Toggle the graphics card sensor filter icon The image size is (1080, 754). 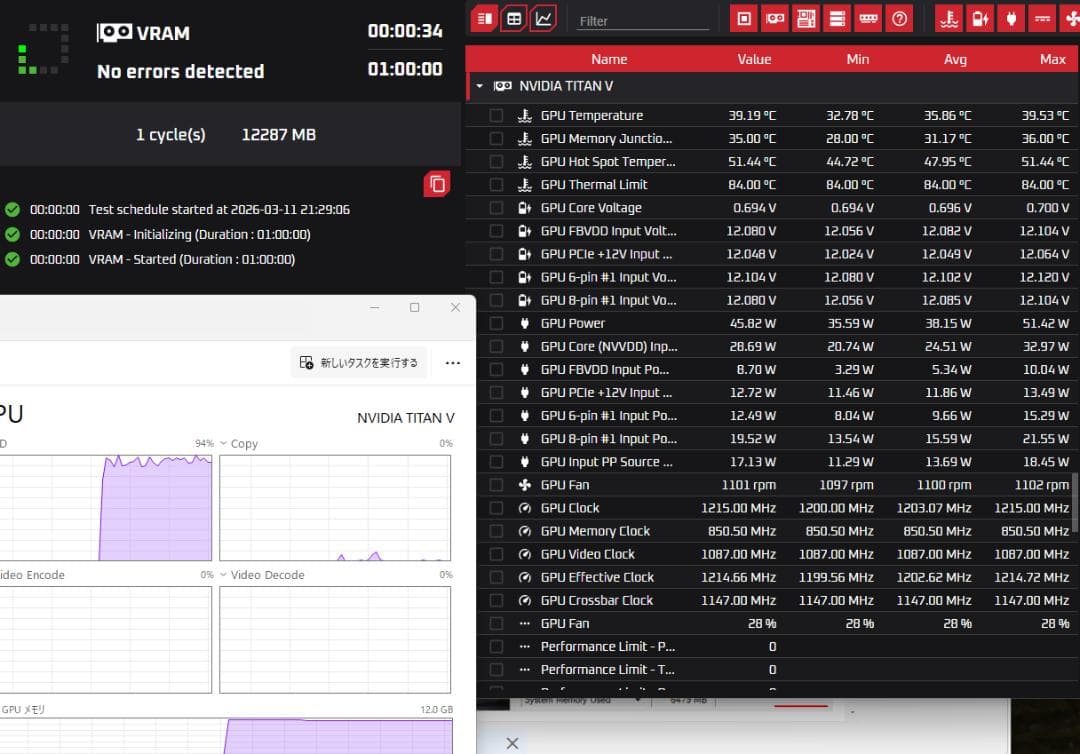click(x=775, y=19)
